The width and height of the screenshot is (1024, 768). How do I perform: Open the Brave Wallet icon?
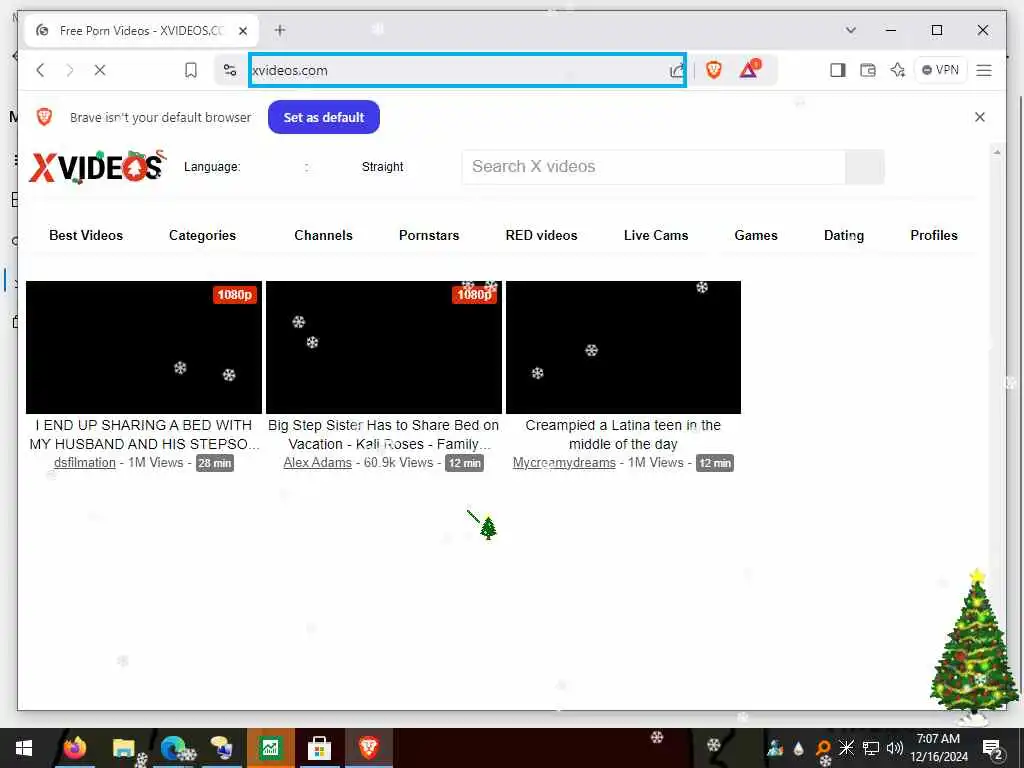868,70
